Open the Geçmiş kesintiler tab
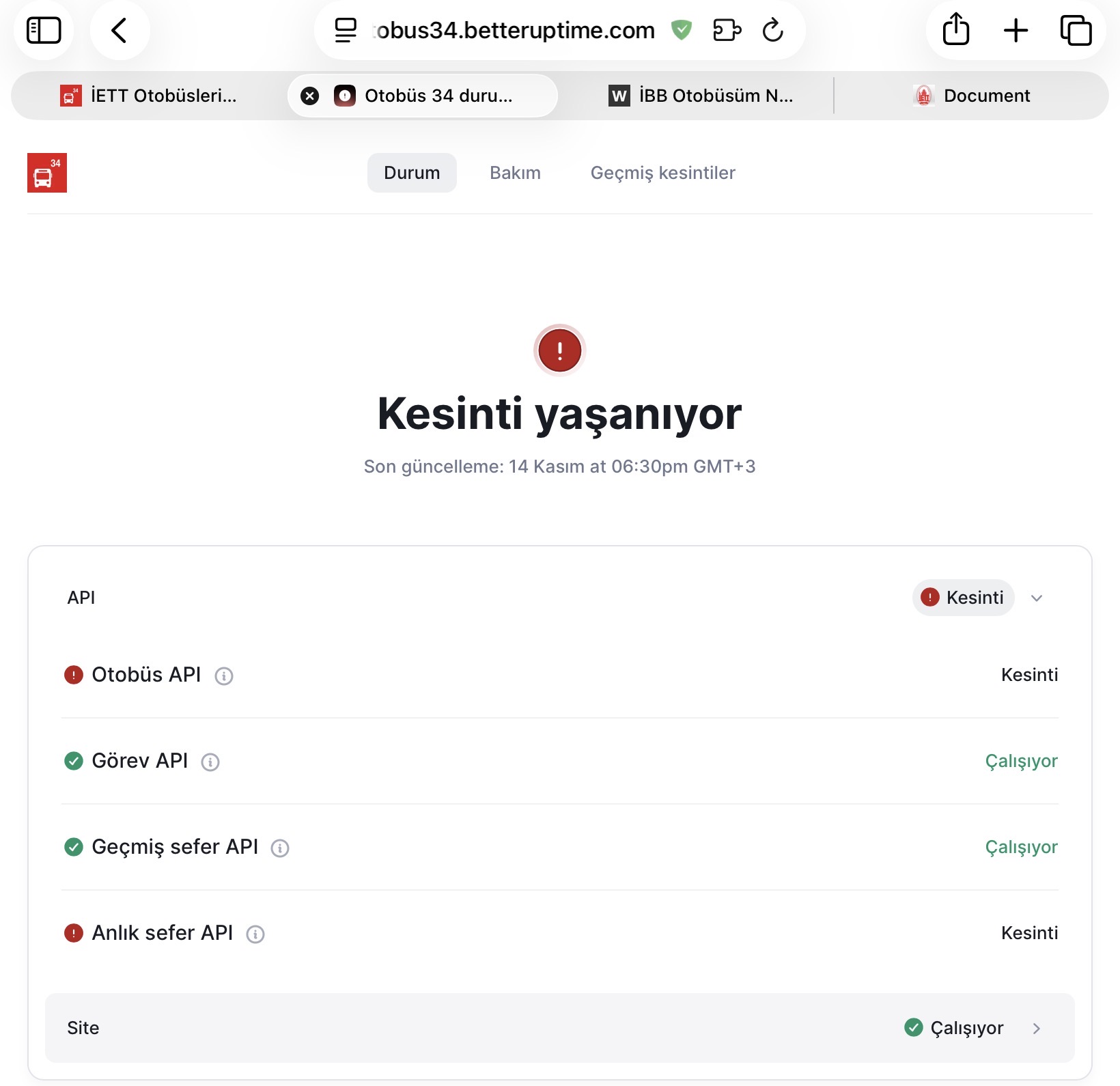1120x1086 pixels. [662, 173]
